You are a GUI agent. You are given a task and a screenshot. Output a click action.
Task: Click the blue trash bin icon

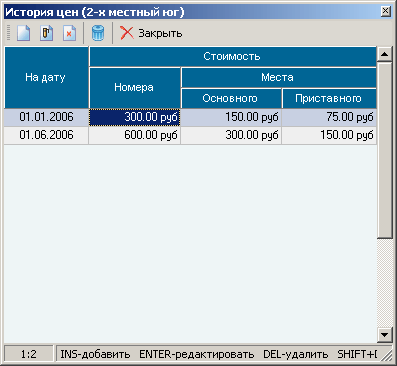click(x=98, y=33)
